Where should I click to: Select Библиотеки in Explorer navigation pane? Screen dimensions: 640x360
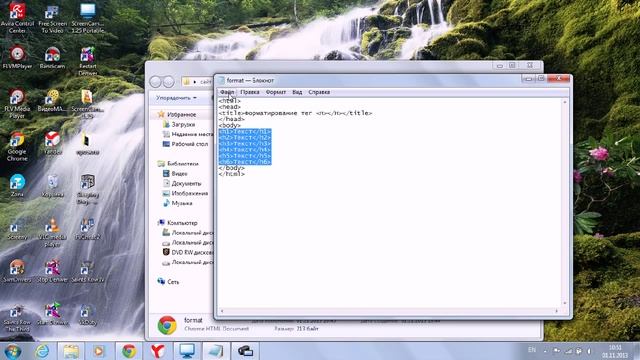(x=178, y=164)
